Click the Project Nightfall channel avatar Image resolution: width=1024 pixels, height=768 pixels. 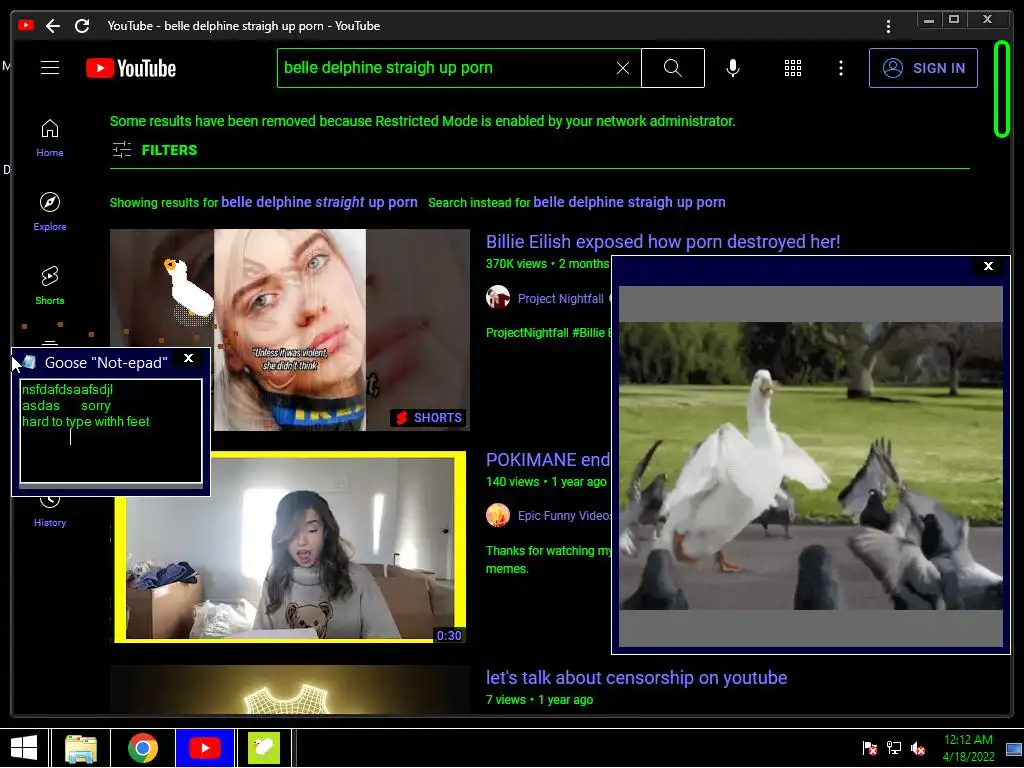coord(498,298)
